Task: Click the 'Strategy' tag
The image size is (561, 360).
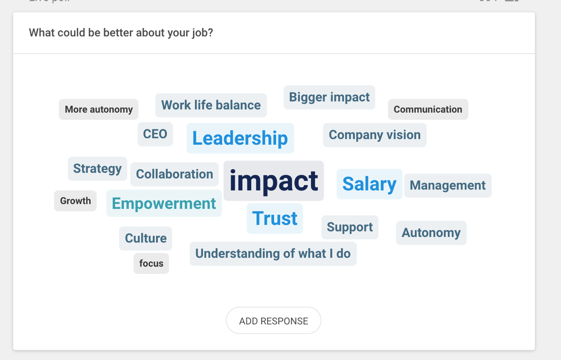Action: click(x=97, y=169)
